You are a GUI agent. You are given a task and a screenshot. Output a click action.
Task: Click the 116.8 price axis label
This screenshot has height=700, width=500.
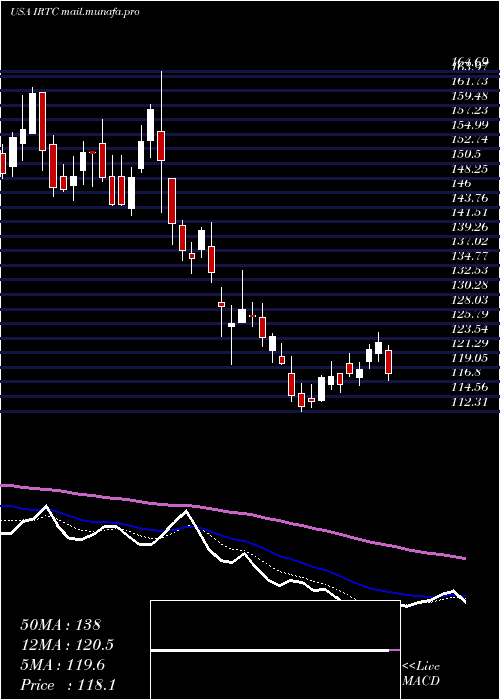point(466,372)
